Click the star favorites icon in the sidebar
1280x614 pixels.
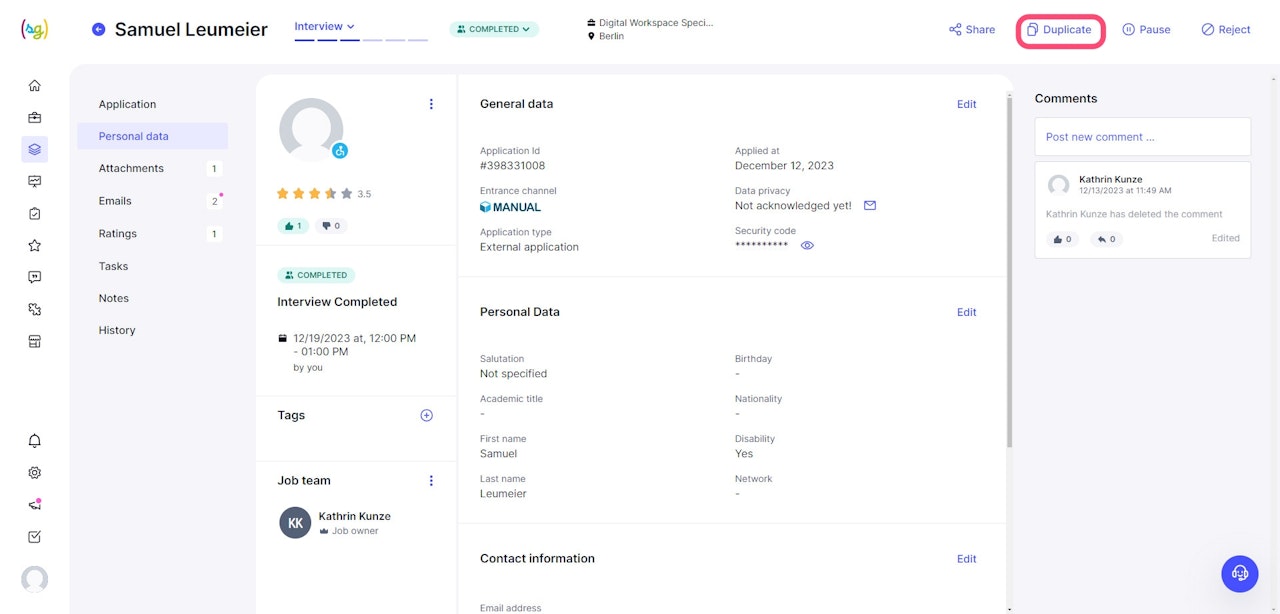click(35, 246)
